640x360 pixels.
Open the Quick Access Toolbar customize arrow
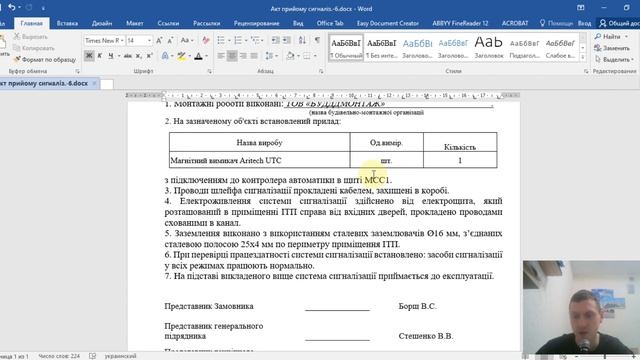pyautogui.click(x=43, y=8)
